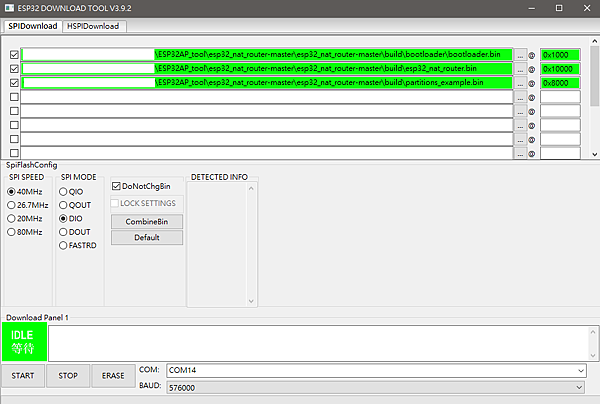This screenshot has width=600, height=404.
Task: Open browse button for bootloader.bin row
Action: click(x=520, y=55)
